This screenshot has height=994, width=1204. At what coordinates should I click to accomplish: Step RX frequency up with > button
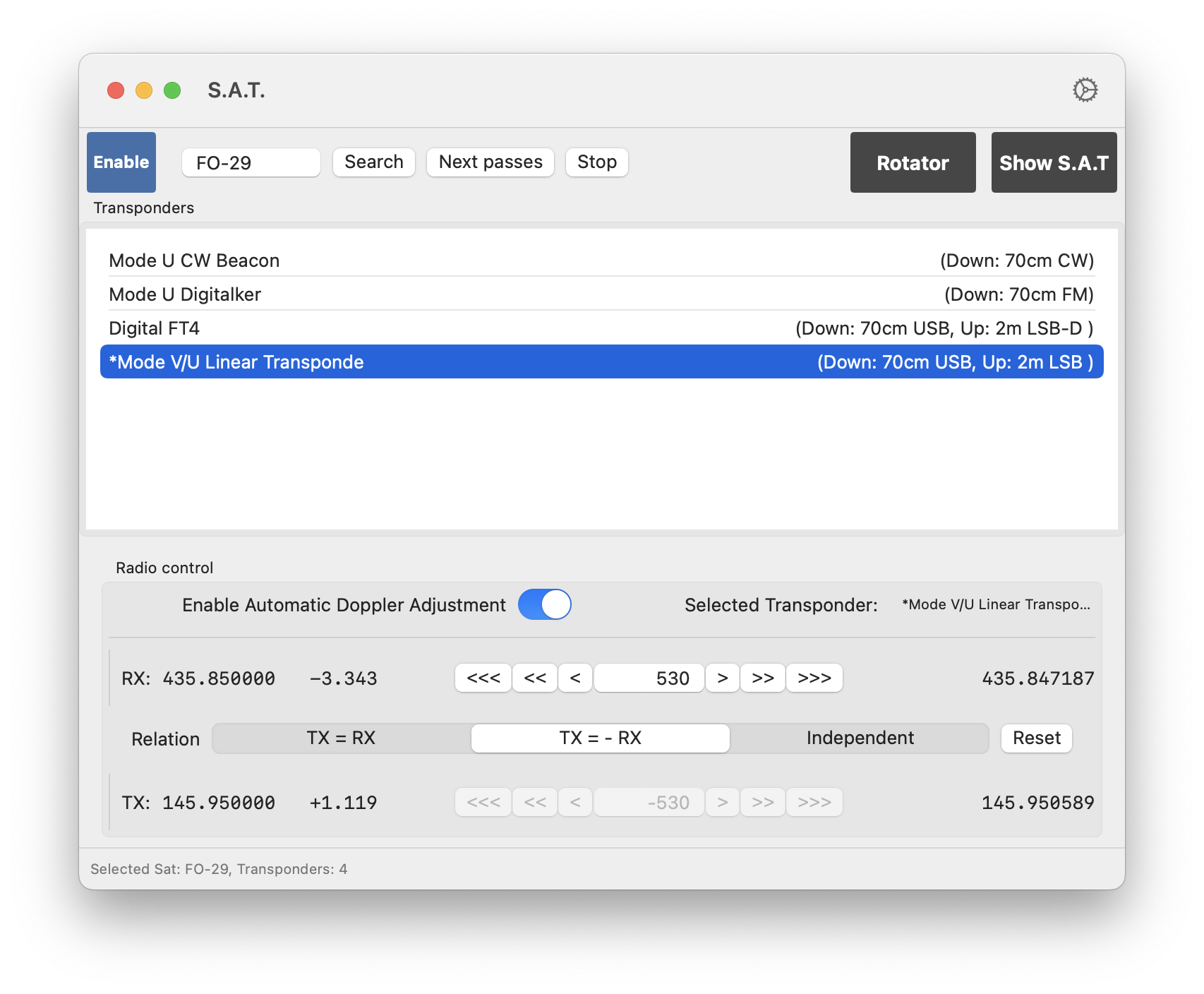(x=723, y=678)
